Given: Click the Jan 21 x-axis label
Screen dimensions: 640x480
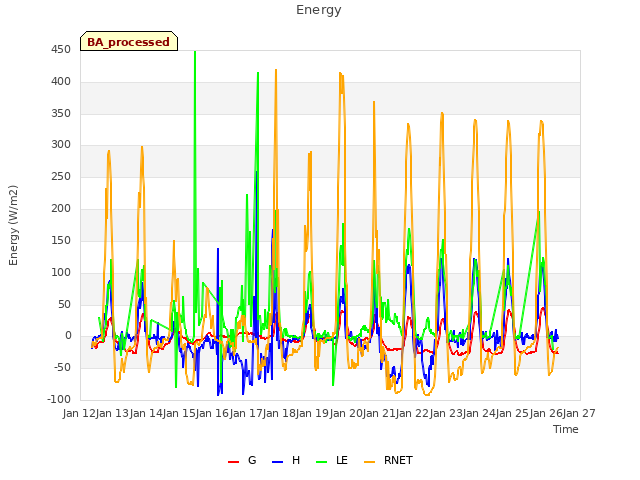Looking at the screenshot, I should coord(380,413).
